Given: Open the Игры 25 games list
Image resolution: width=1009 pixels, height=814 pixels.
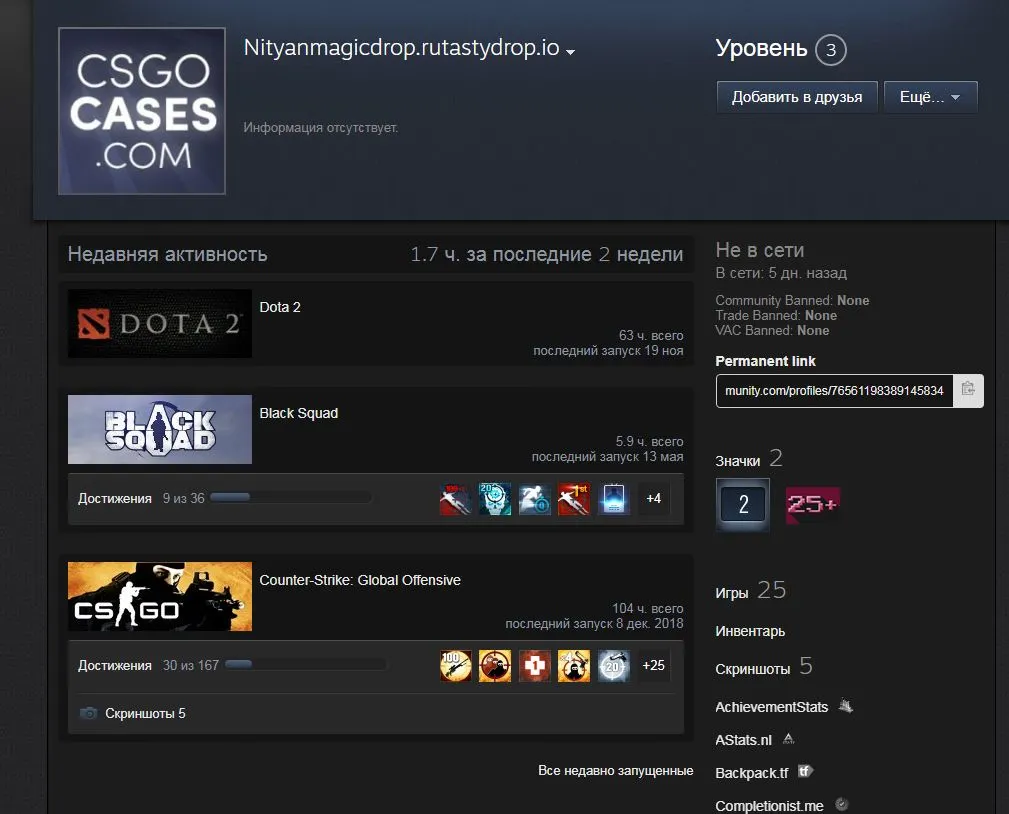Looking at the screenshot, I should click(x=751, y=591).
